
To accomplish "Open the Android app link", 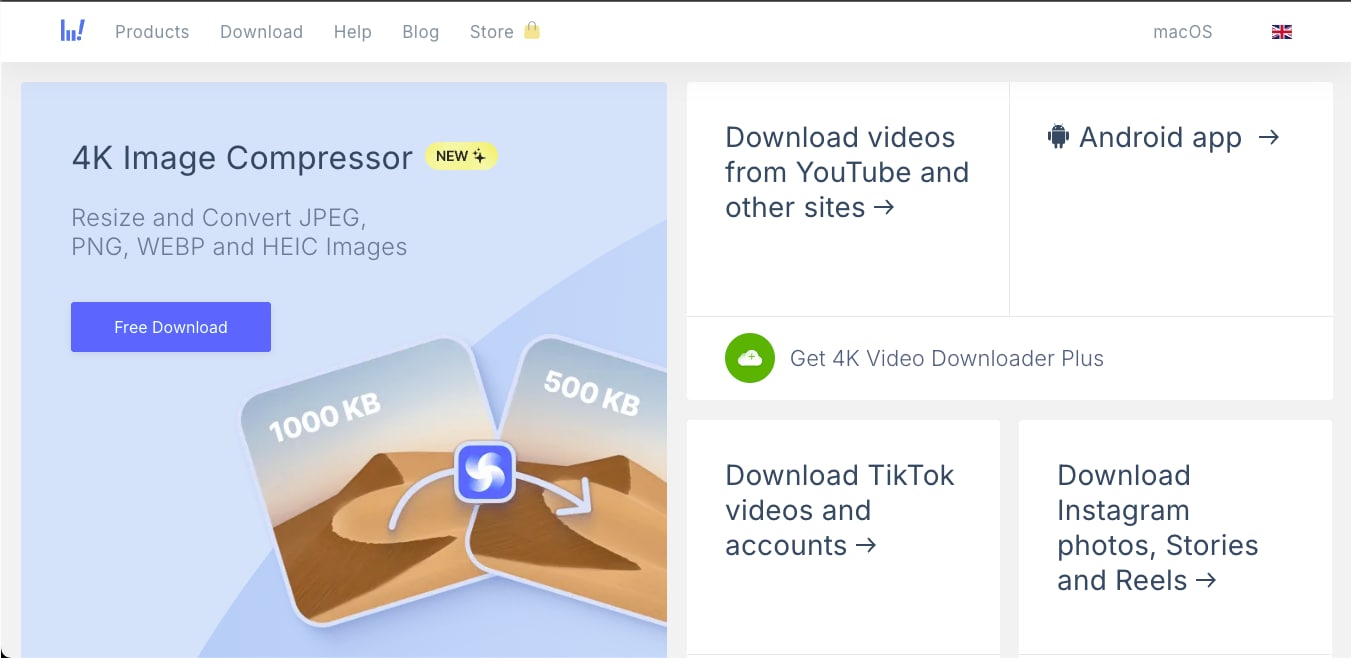I will (x=1160, y=138).
